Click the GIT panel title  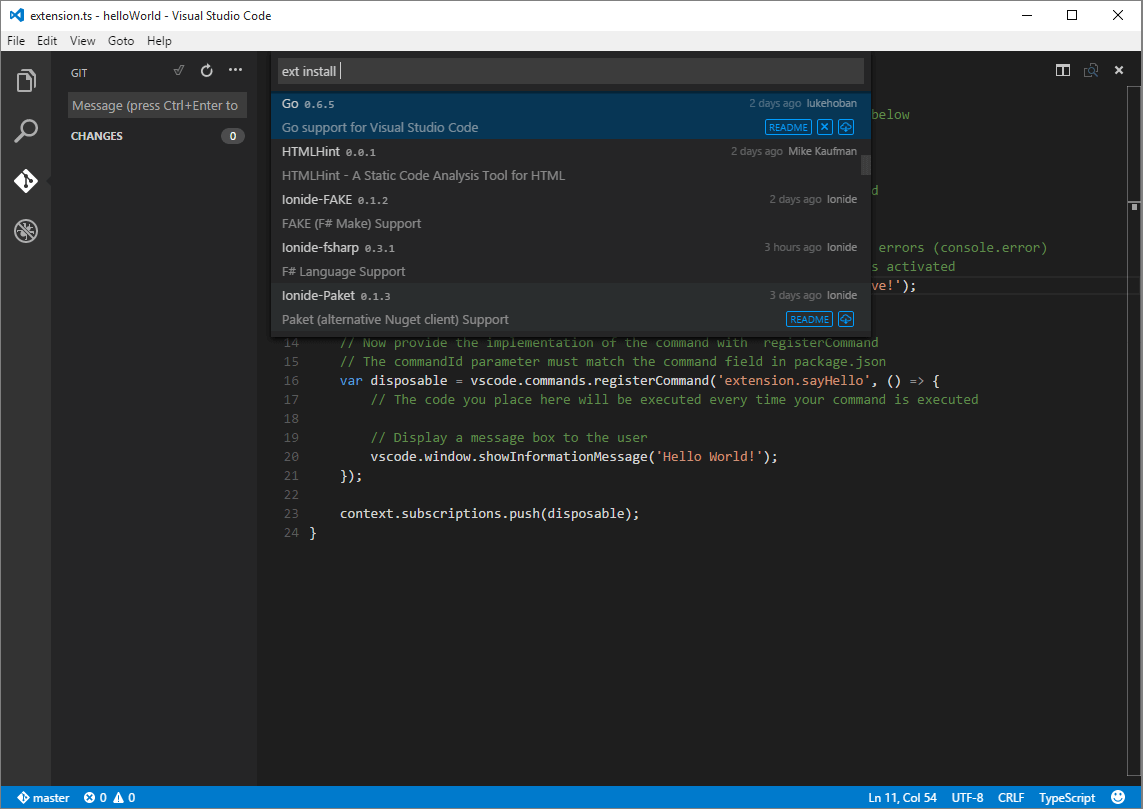pos(79,73)
